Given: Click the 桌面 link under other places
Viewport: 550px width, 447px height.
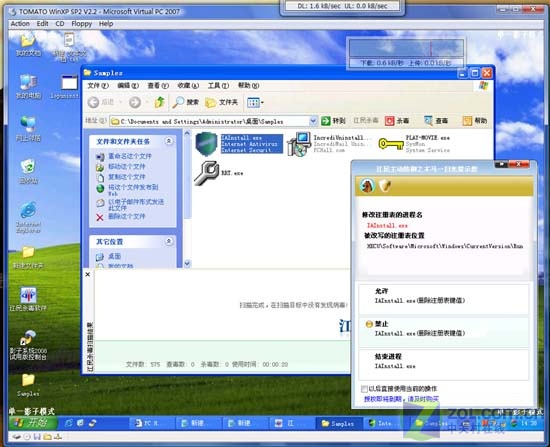Looking at the screenshot, I should 115,256.
